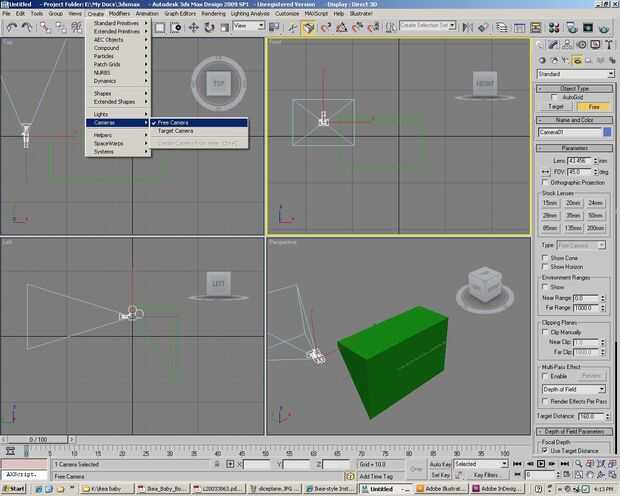Collapse the Object Type rollout
The image size is (620, 496).
point(575,88)
